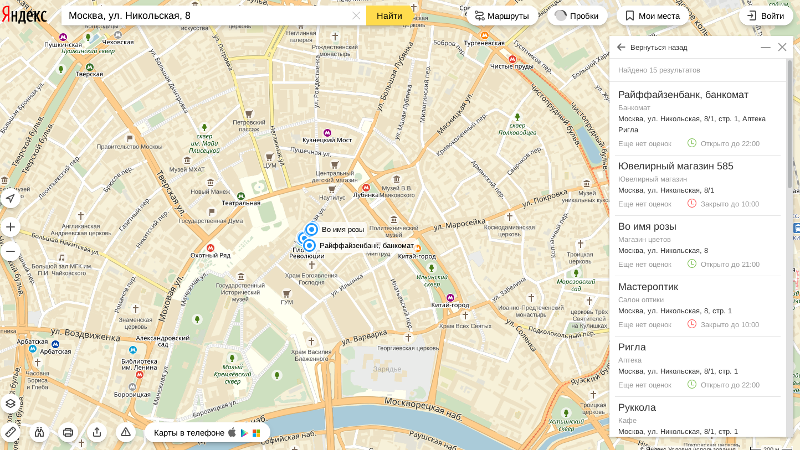800x450 pixels.
Task: Toggle the Пробки traffic layer
Action: coord(577,16)
